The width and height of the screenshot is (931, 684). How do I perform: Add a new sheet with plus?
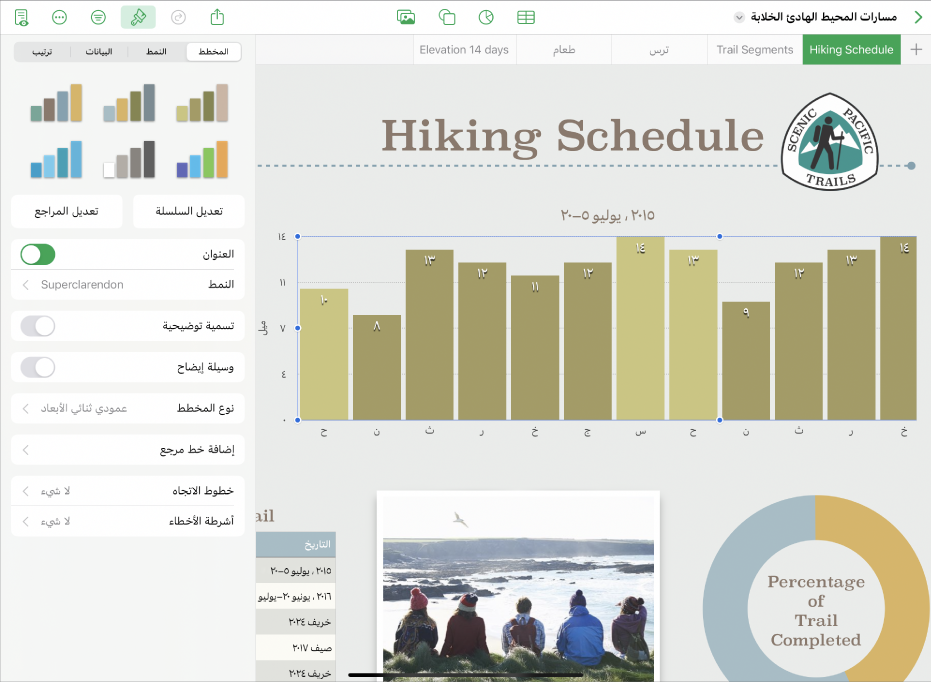coord(916,50)
